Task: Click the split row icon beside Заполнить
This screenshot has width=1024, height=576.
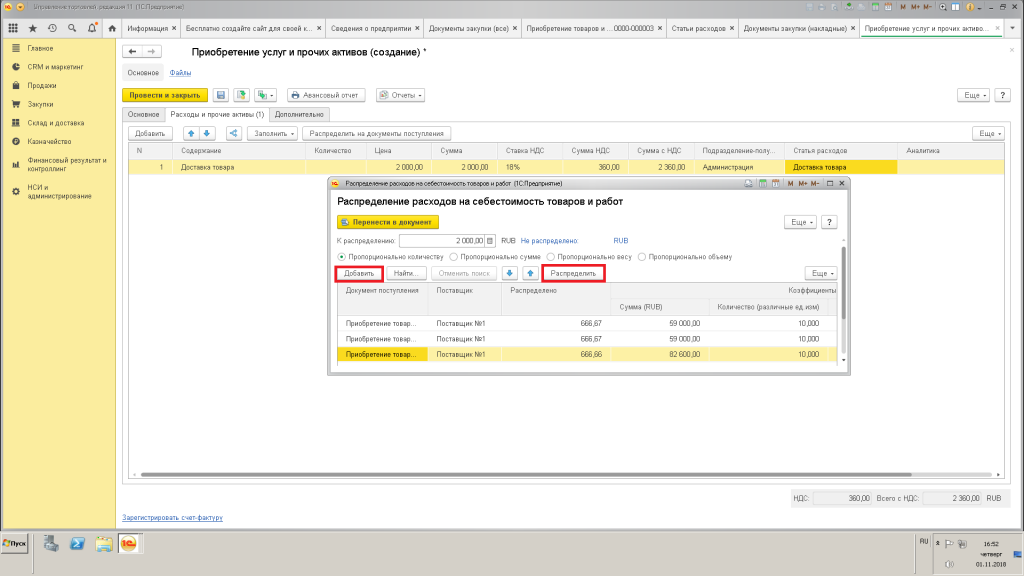Action: coord(234,133)
